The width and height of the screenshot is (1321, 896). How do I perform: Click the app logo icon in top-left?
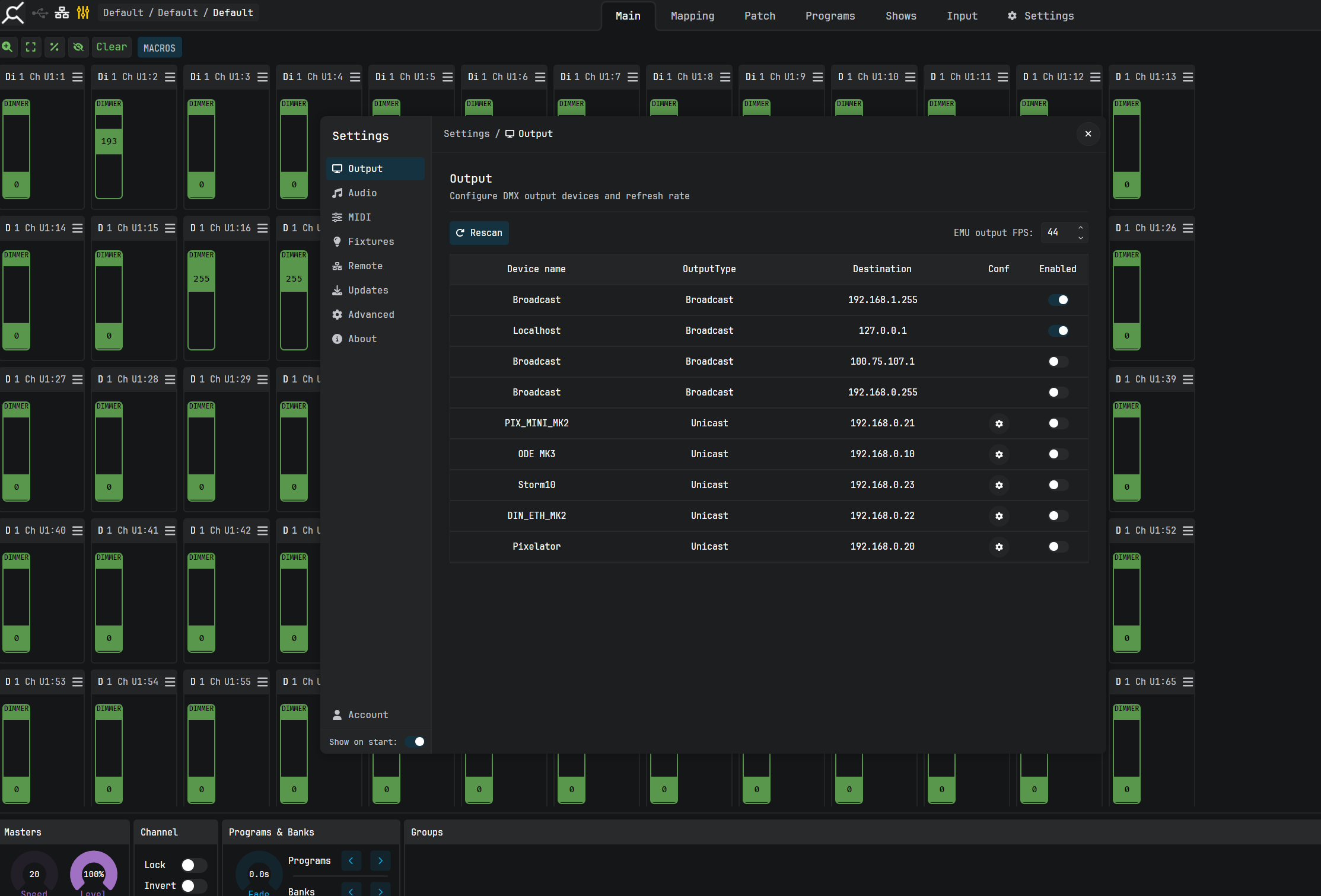pyautogui.click(x=13, y=12)
